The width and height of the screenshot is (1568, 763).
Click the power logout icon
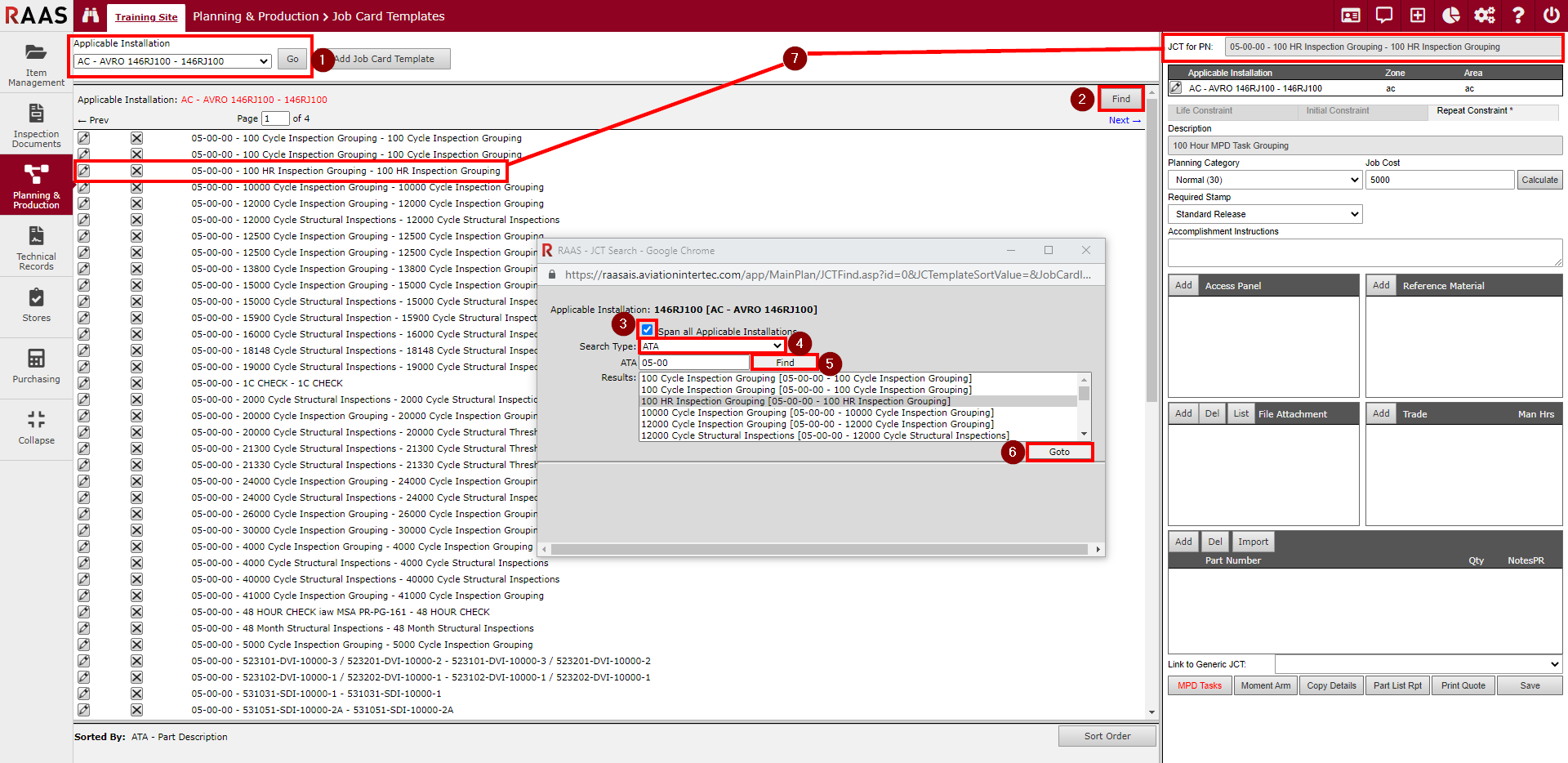[x=1551, y=16]
